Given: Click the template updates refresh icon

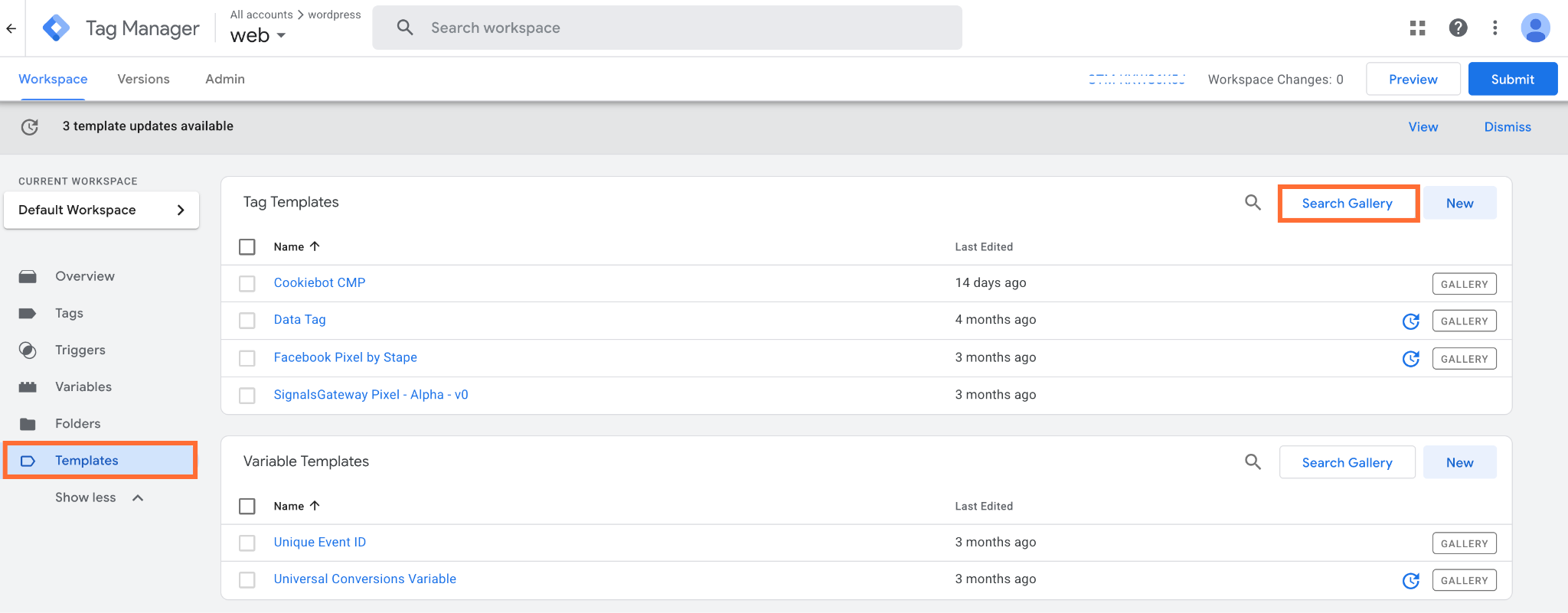Looking at the screenshot, I should [30, 127].
